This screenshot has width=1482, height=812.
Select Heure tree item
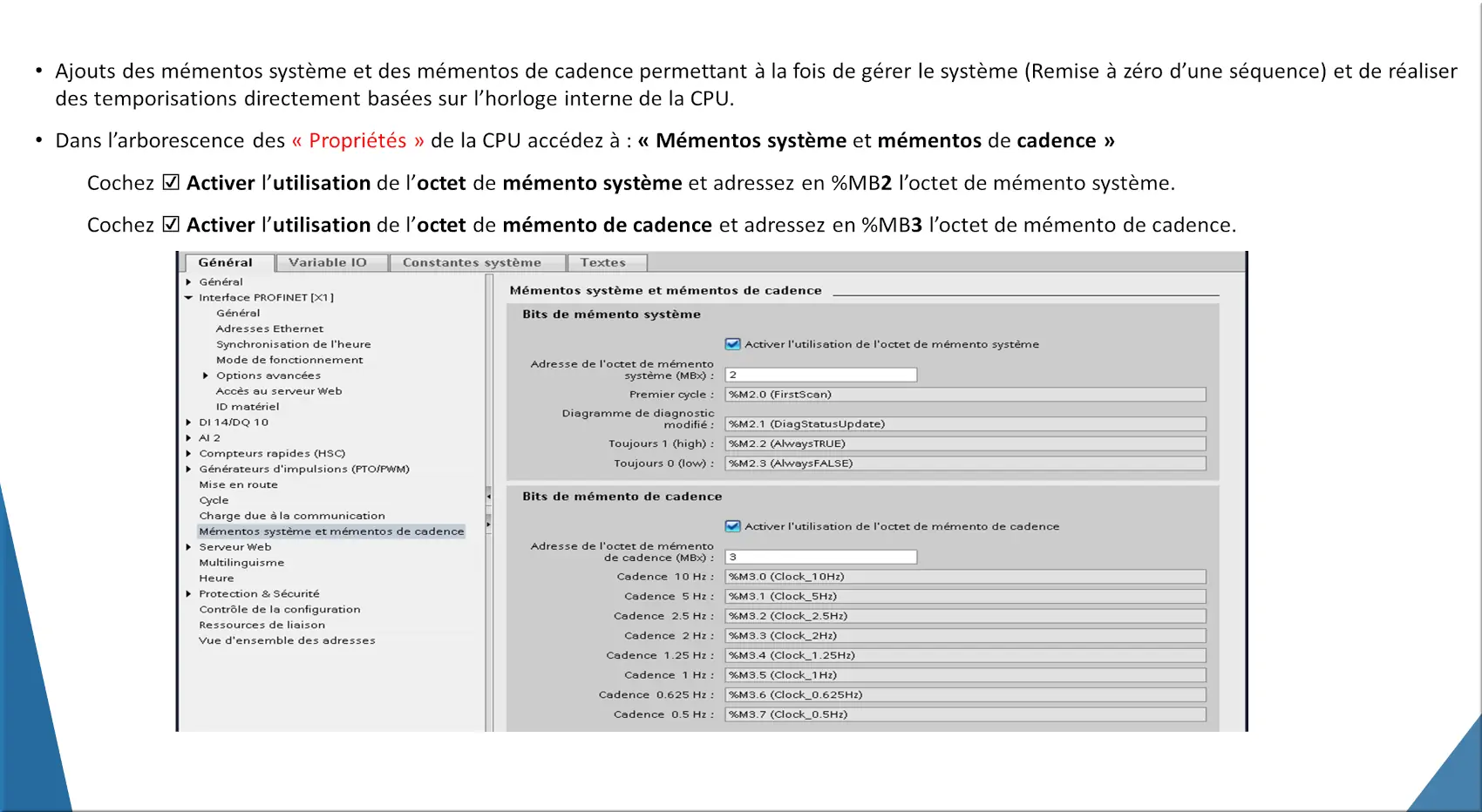(x=216, y=579)
